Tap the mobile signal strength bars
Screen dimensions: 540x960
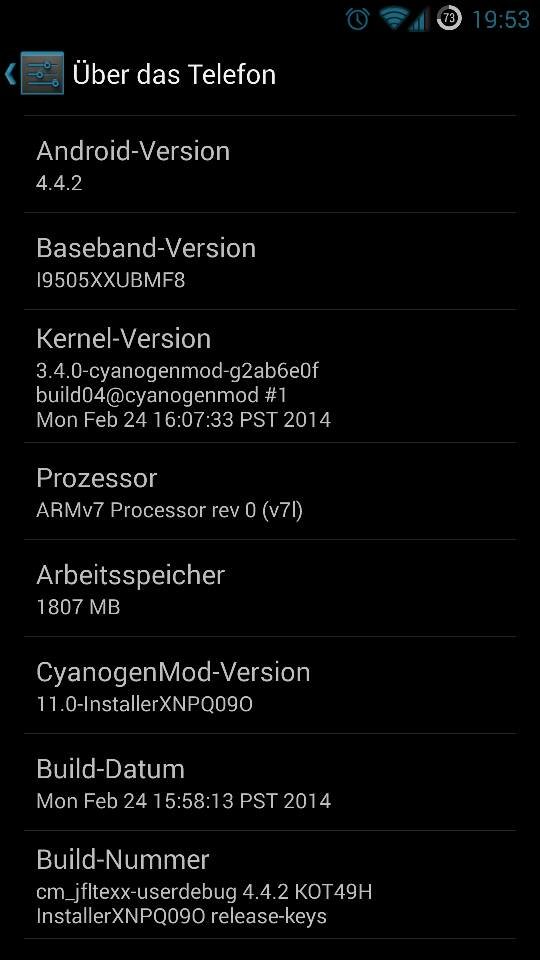coord(418,19)
